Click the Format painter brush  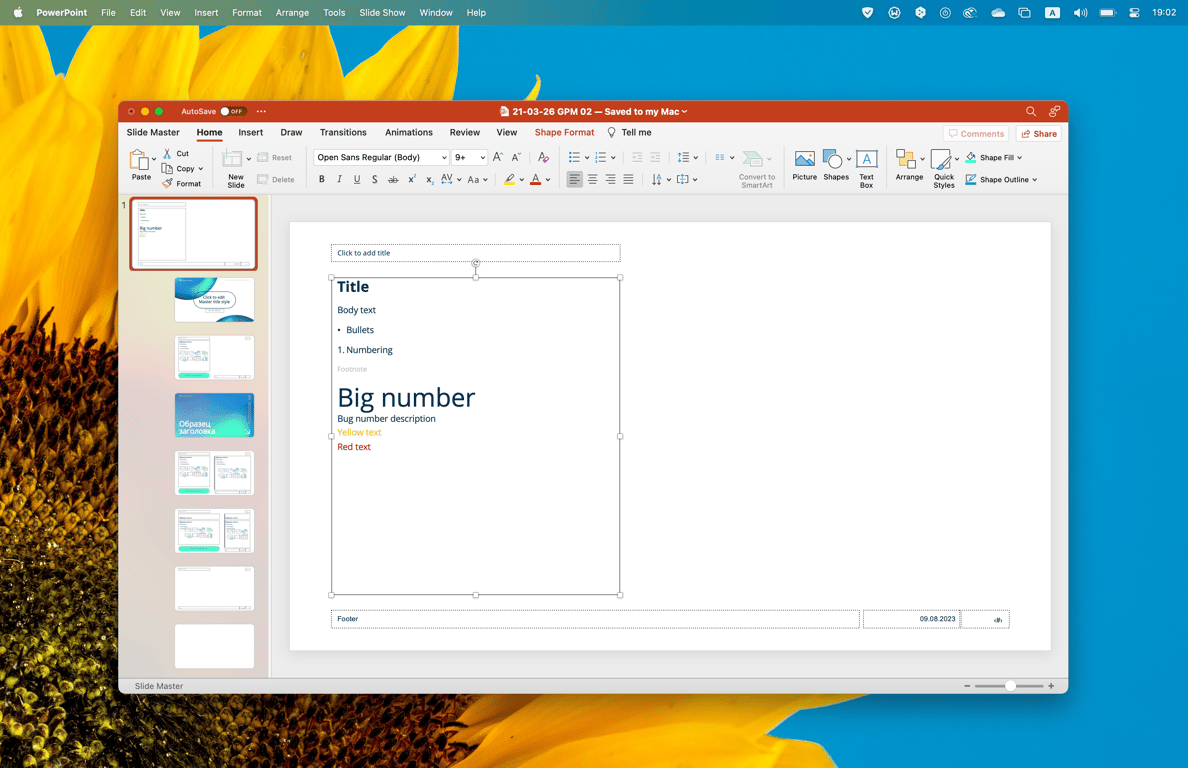167,183
